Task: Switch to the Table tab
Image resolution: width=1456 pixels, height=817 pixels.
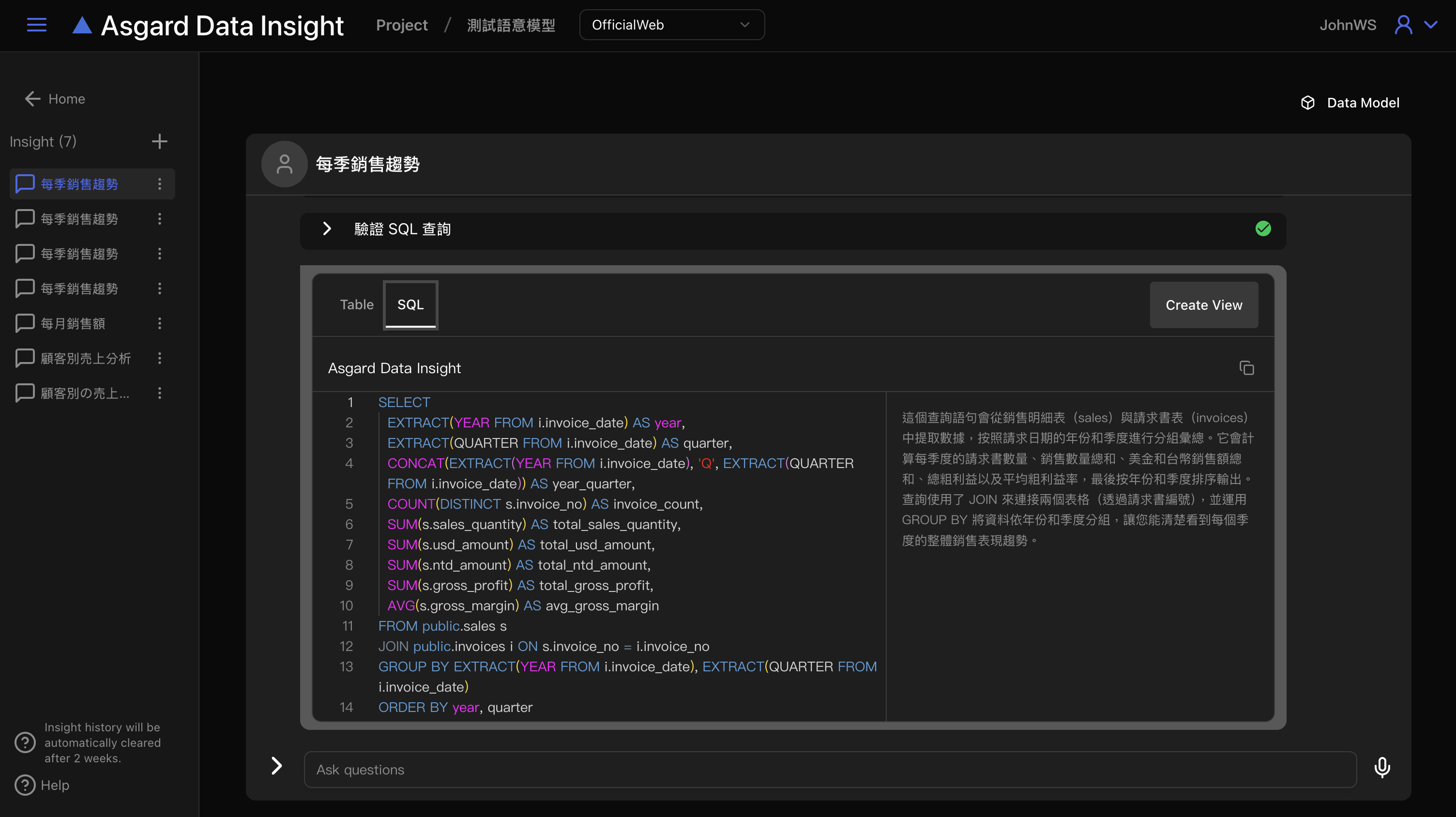Action: [356, 304]
